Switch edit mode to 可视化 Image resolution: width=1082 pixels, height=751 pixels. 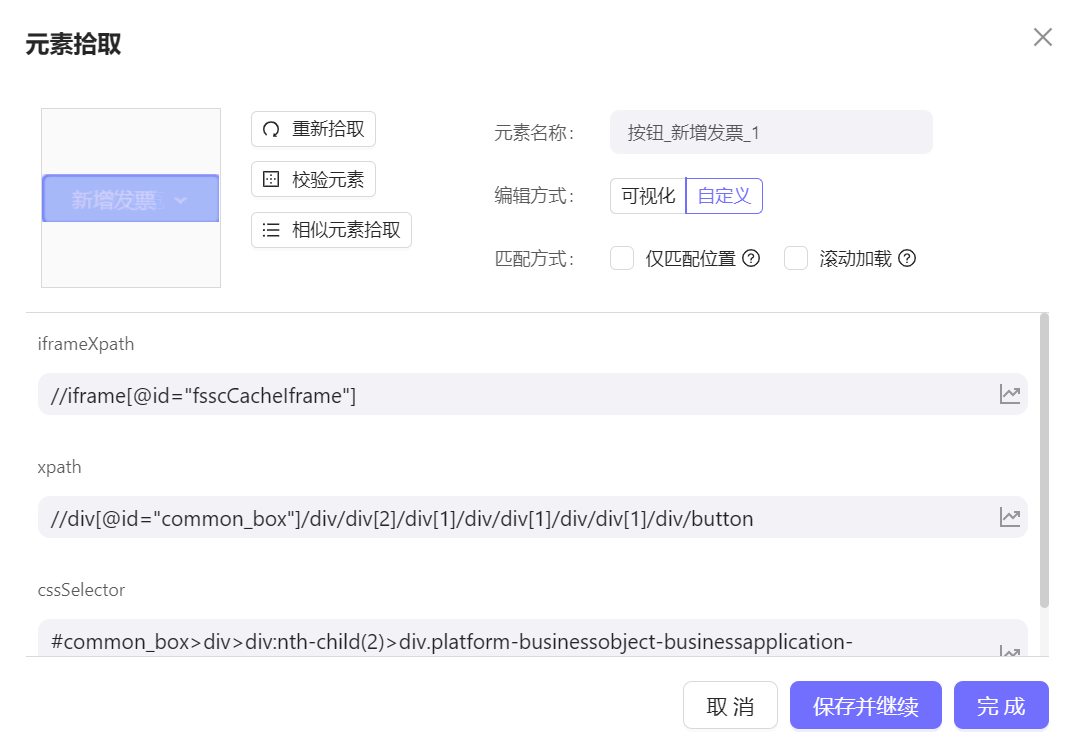point(648,196)
